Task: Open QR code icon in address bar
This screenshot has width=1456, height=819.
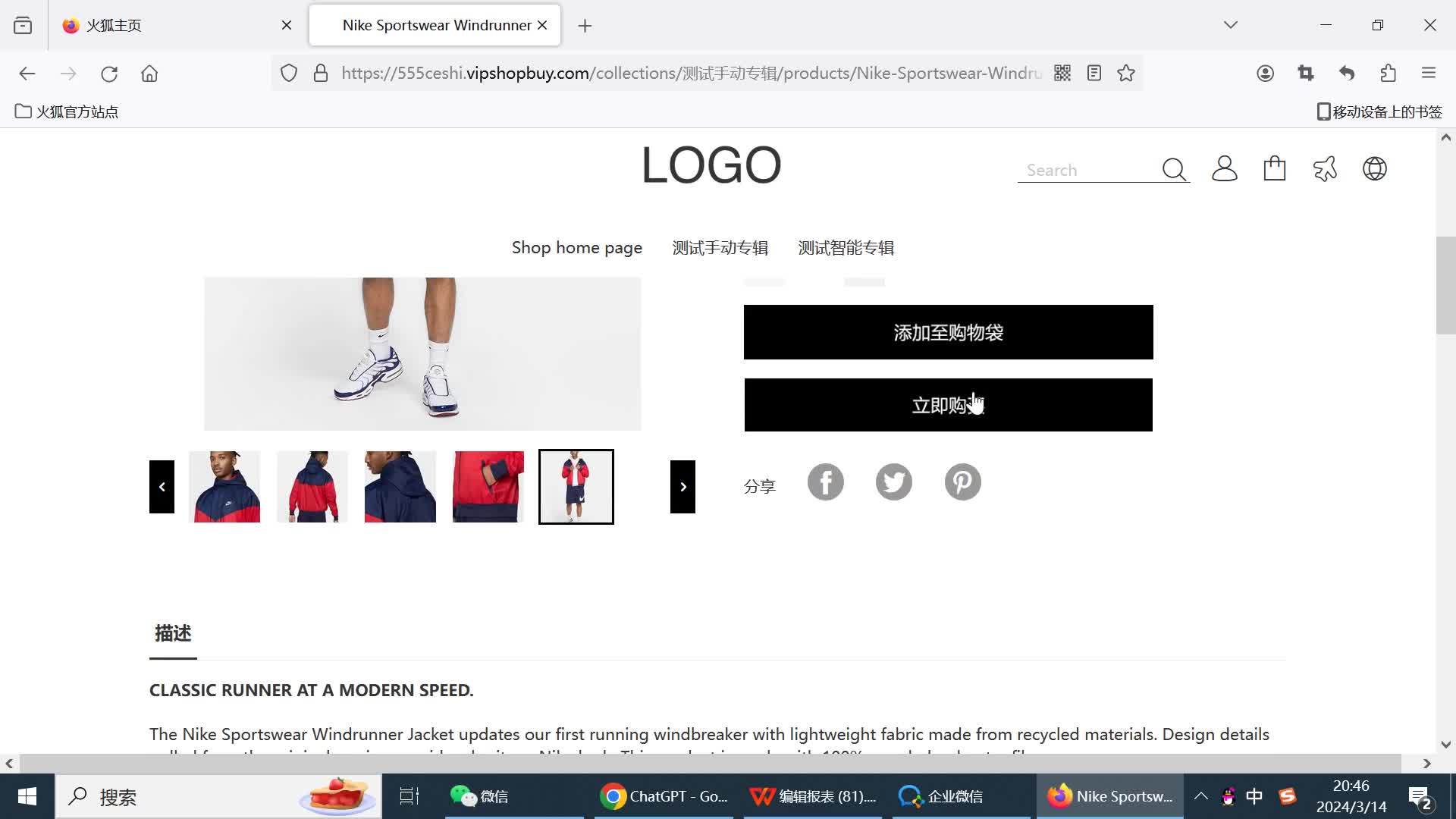Action: [1062, 74]
